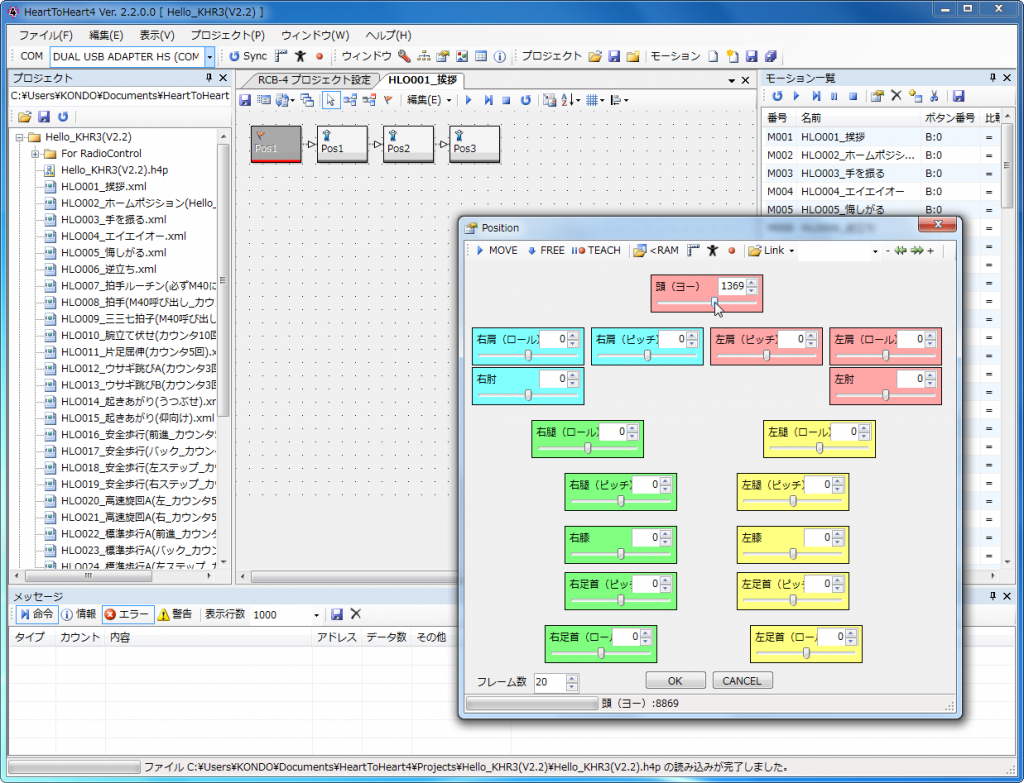Viewport: 1024px width, 783px height.
Task: Click the 左膝 slider thumb
Action: (793, 553)
